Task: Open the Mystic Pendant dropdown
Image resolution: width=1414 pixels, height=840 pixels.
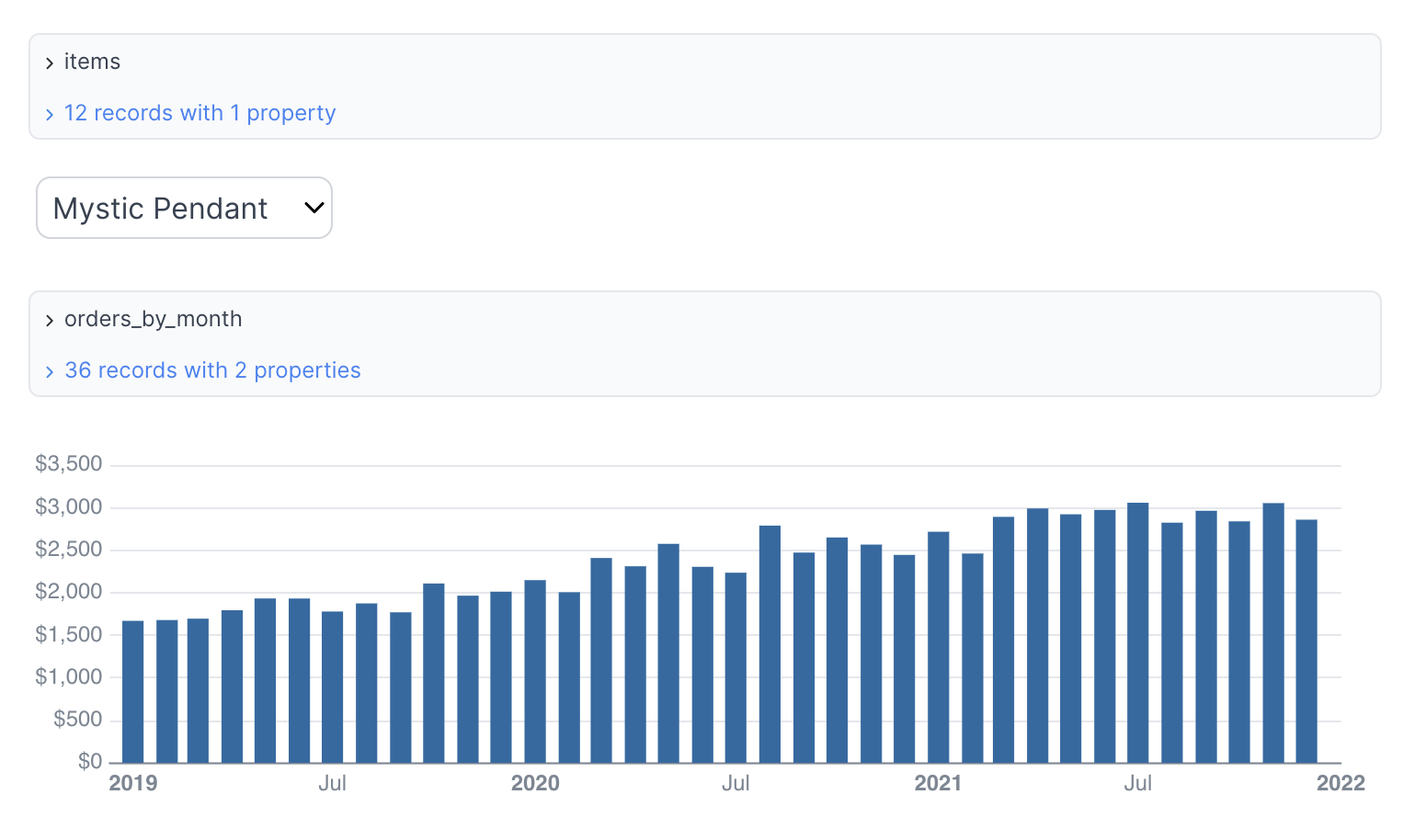Action: click(x=184, y=208)
